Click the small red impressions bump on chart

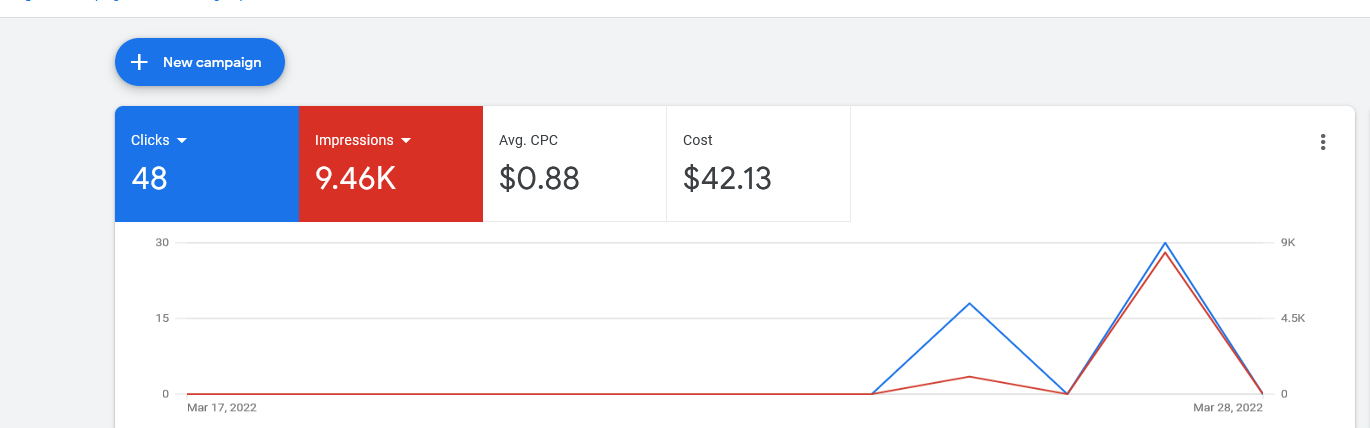[x=969, y=377]
